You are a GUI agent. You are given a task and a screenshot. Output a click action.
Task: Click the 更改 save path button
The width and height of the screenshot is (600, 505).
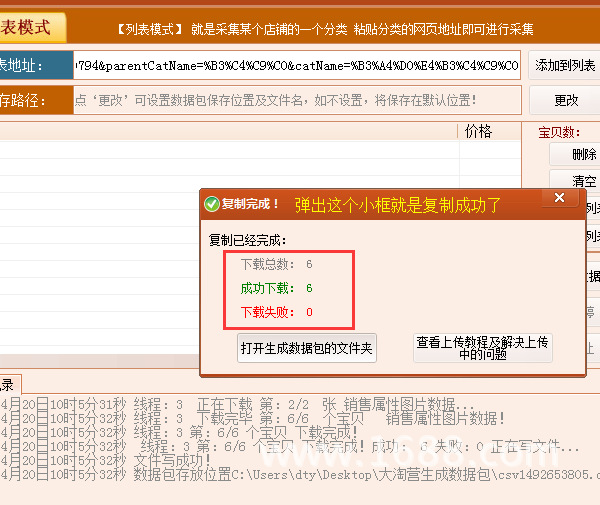(565, 101)
